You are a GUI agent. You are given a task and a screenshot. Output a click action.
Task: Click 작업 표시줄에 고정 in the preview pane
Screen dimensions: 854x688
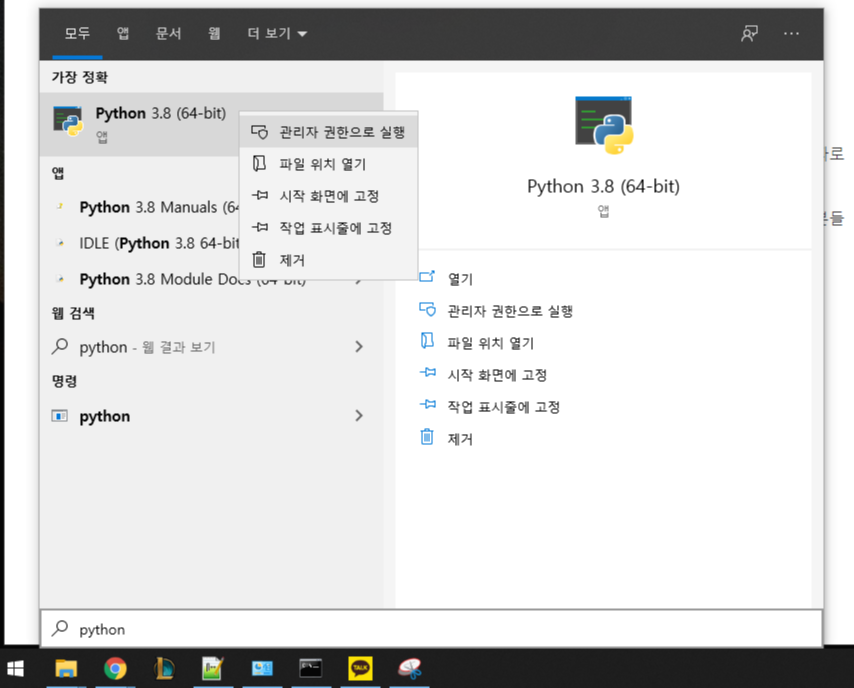pos(503,407)
